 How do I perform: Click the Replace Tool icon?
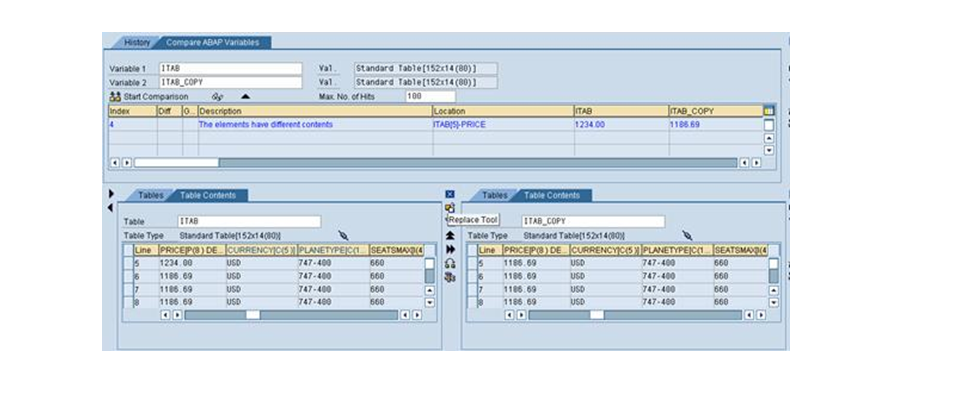point(450,207)
